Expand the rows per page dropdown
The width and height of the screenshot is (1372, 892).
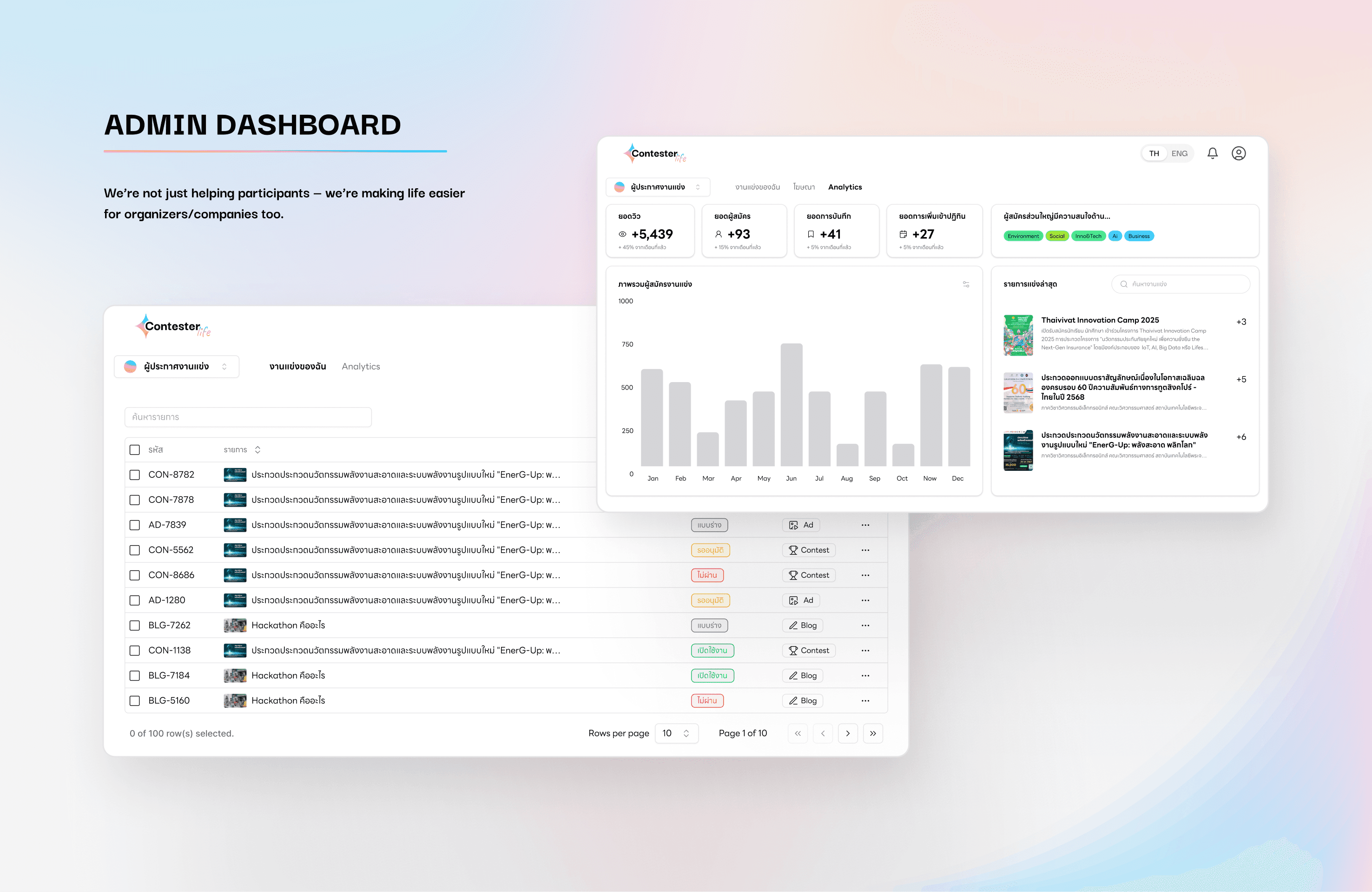pyautogui.click(x=676, y=733)
